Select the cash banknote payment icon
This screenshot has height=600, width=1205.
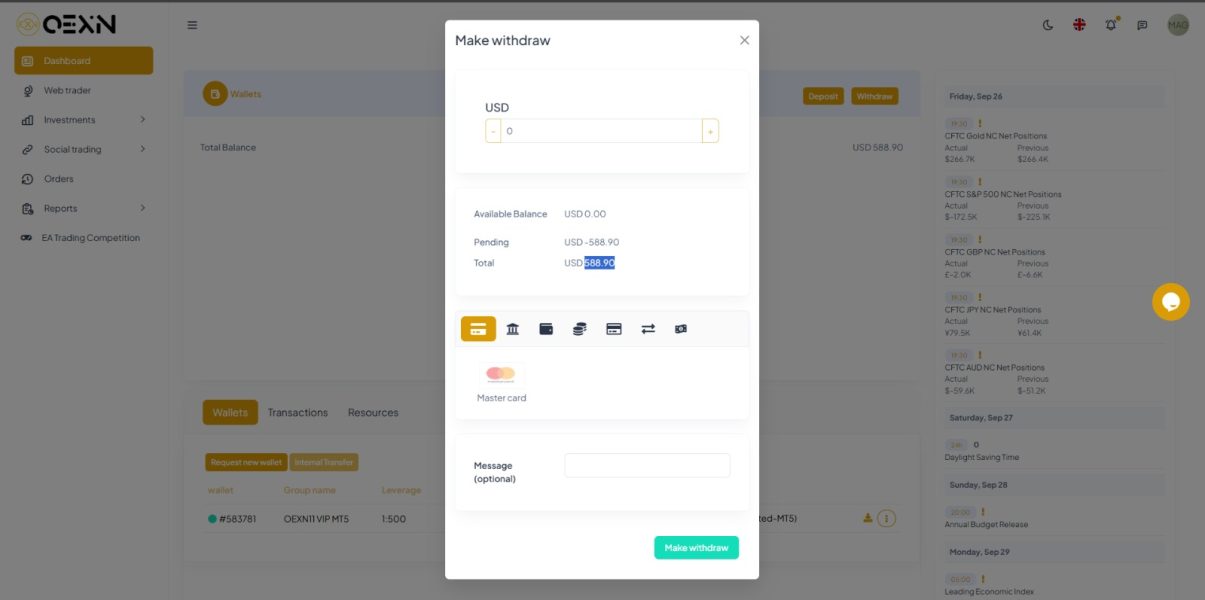point(681,329)
